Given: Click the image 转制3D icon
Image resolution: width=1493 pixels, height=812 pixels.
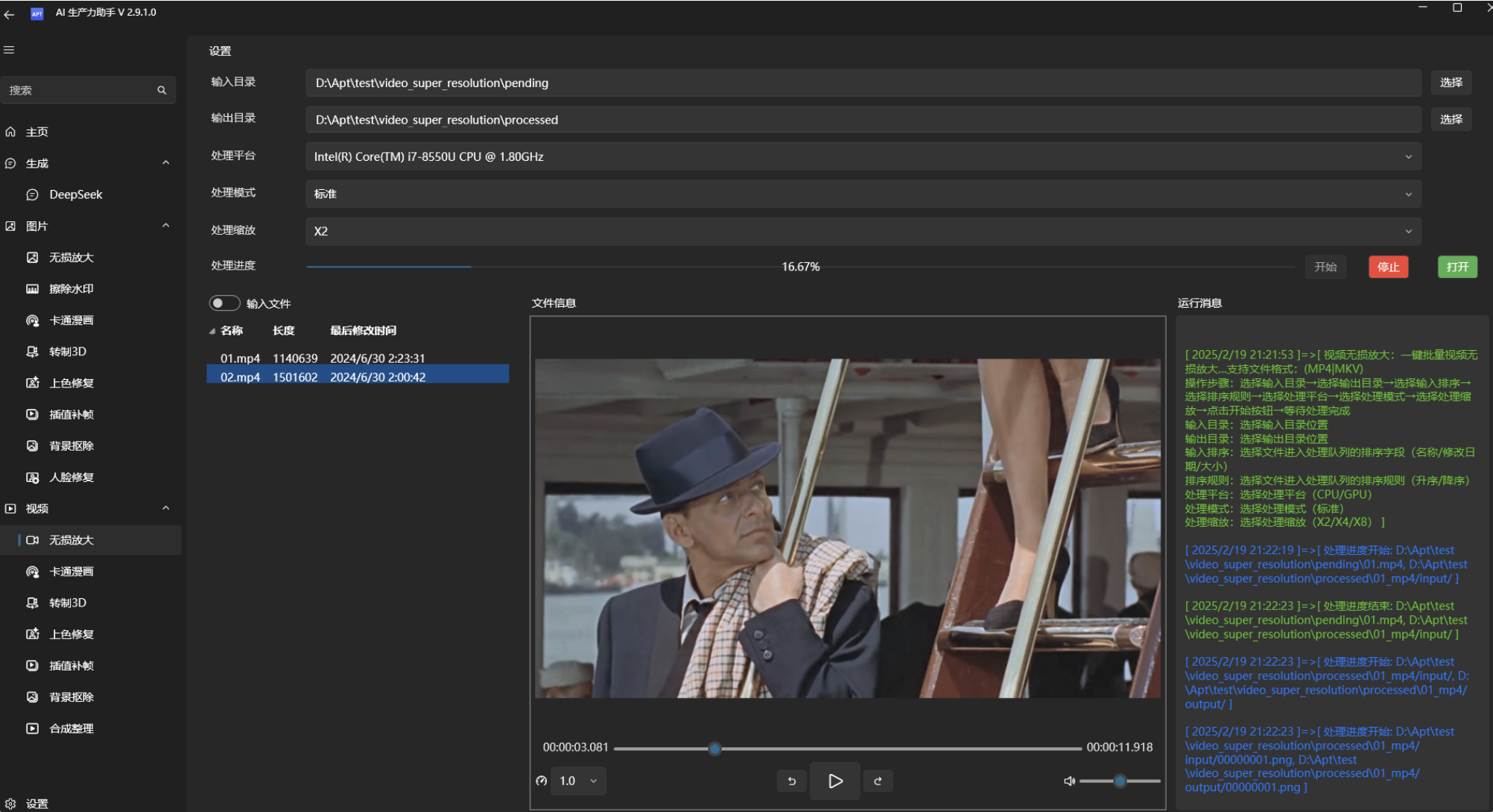Looking at the screenshot, I should (x=32, y=352).
